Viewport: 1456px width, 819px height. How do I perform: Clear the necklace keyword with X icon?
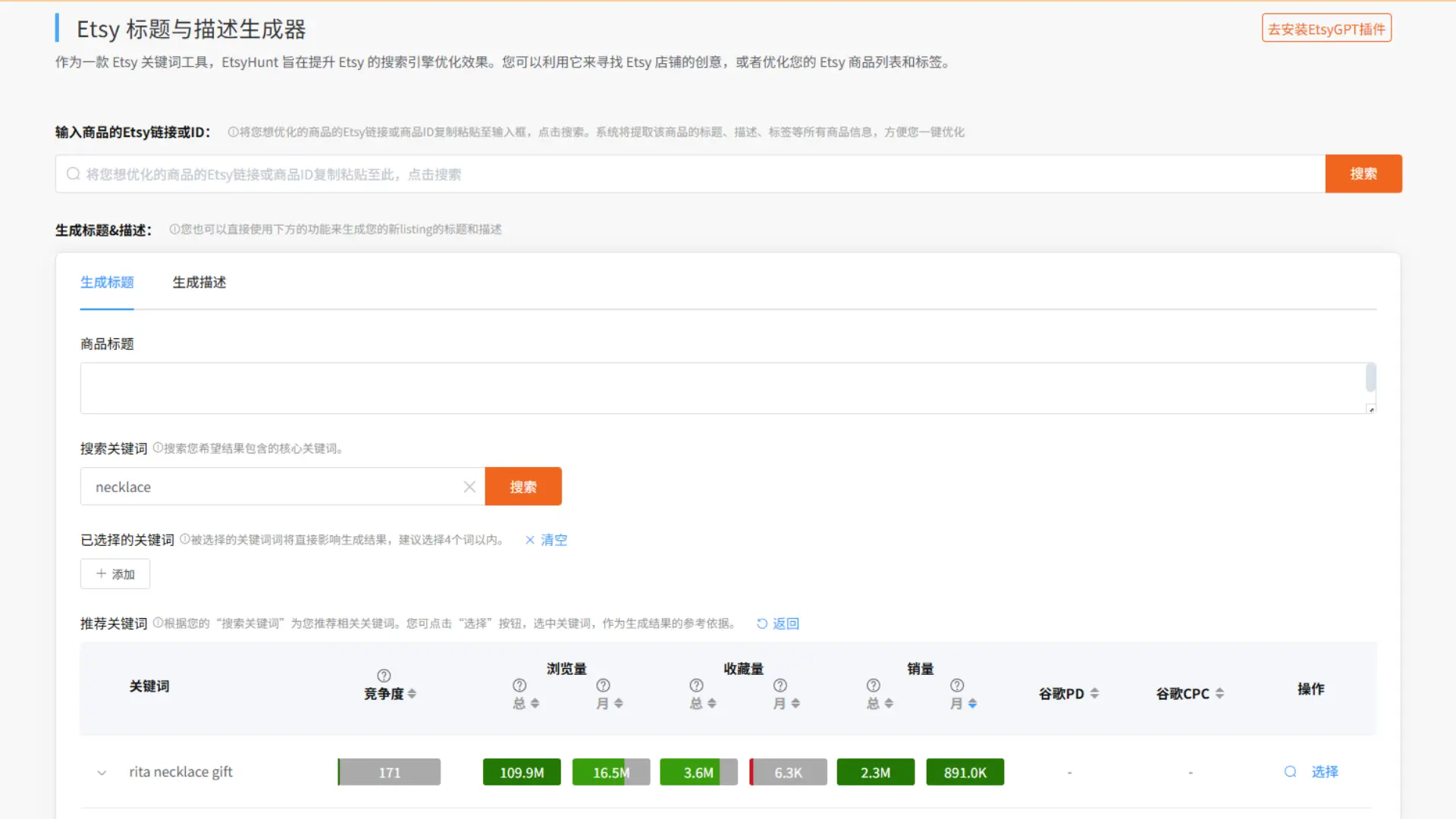pos(469,487)
